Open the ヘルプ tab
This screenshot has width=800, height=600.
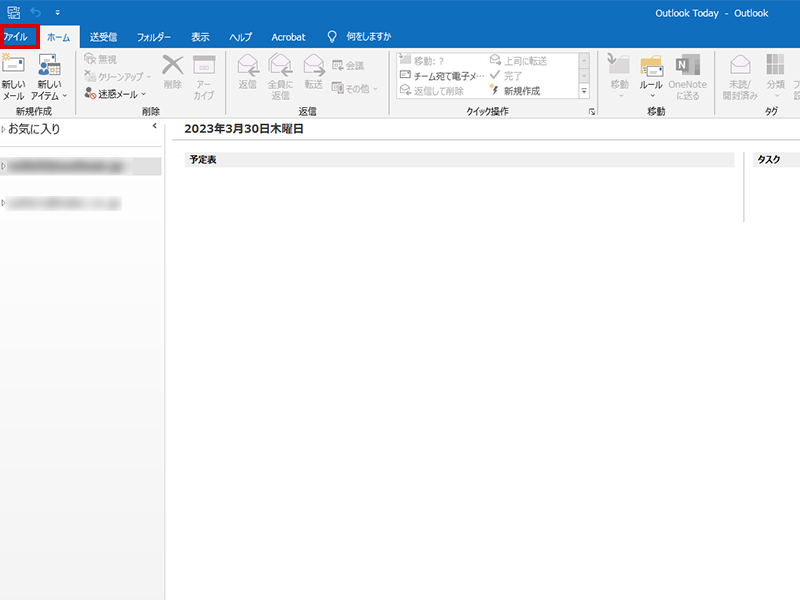tap(240, 37)
